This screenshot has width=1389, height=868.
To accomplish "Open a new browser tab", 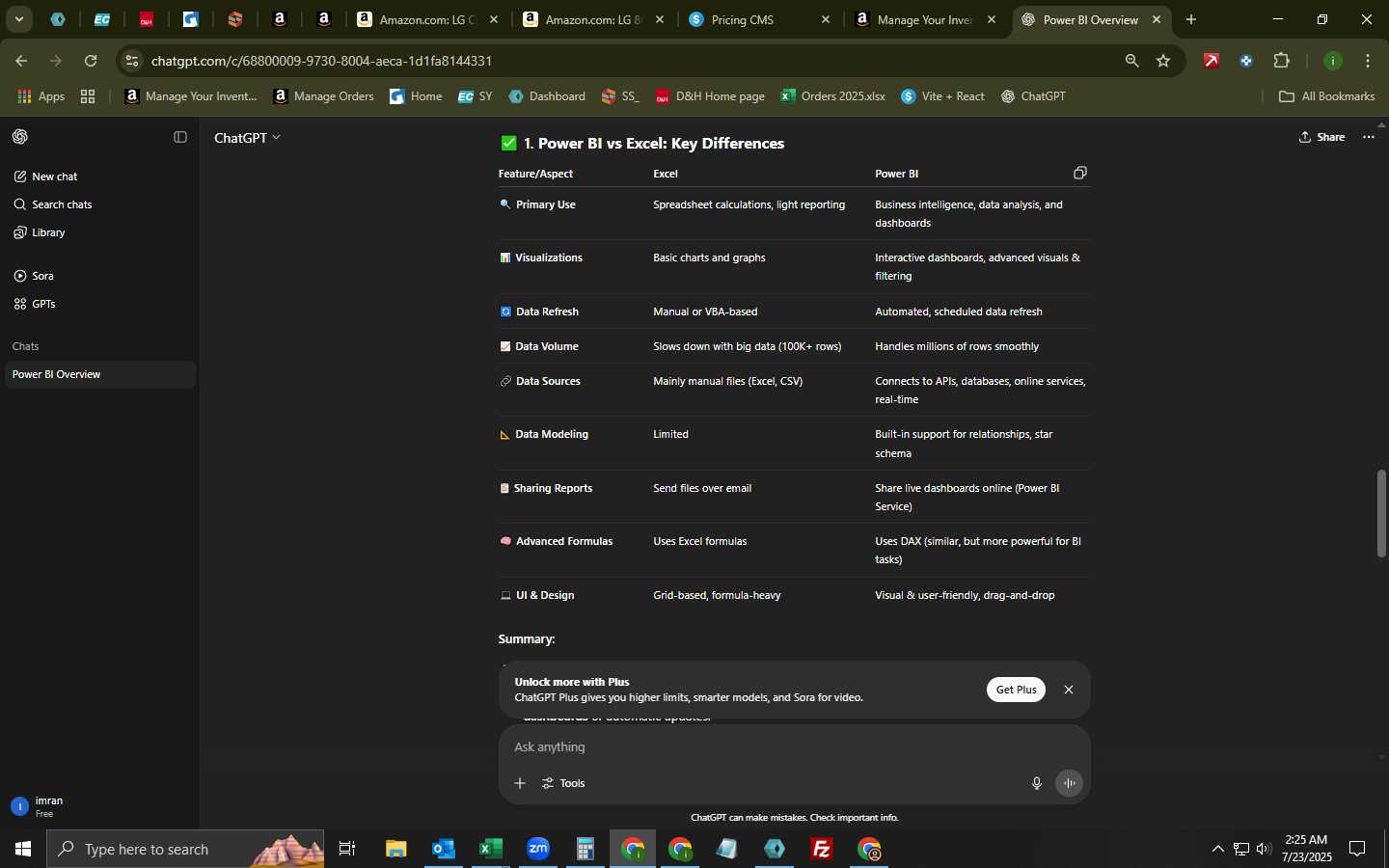I will (1191, 19).
